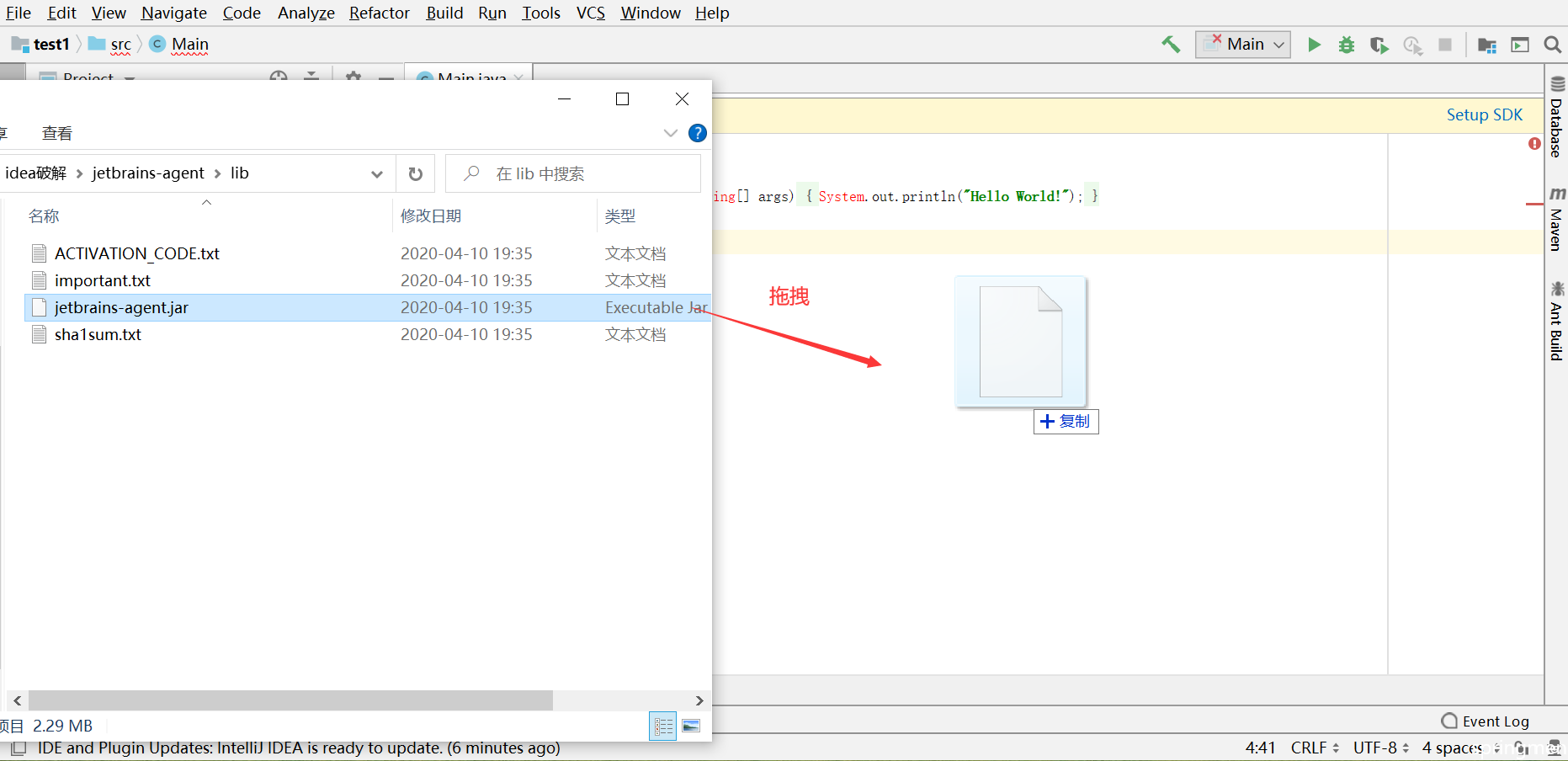Click the red error indicator in editor gutter

click(1534, 144)
